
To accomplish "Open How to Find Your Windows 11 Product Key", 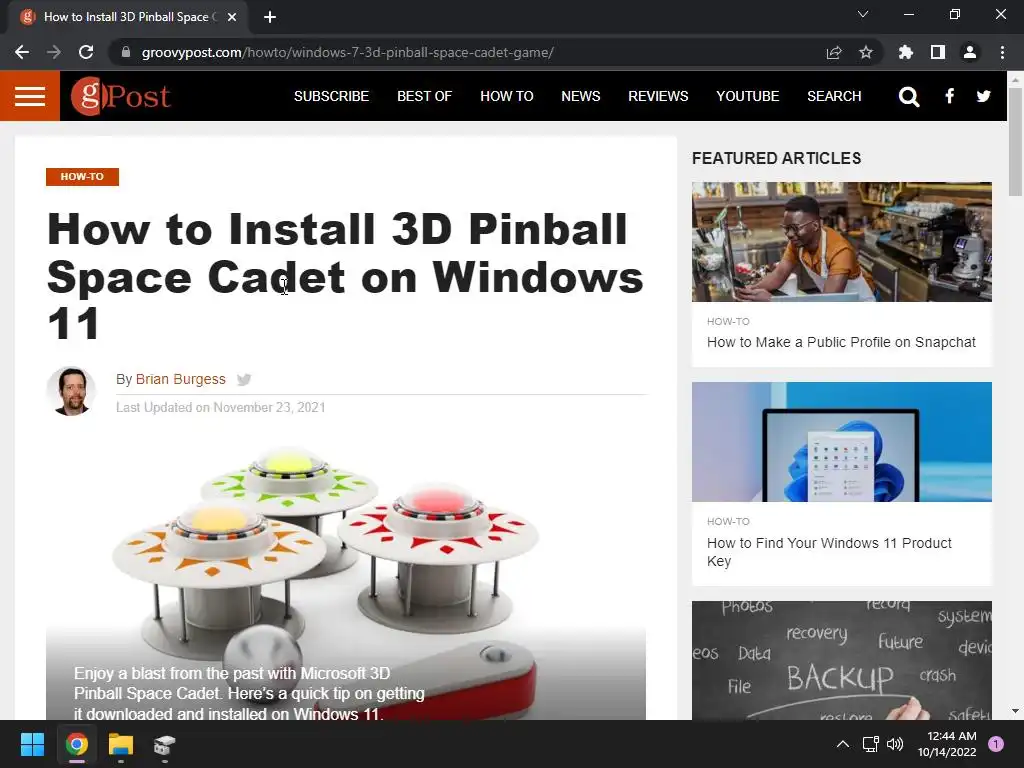I will [829, 552].
